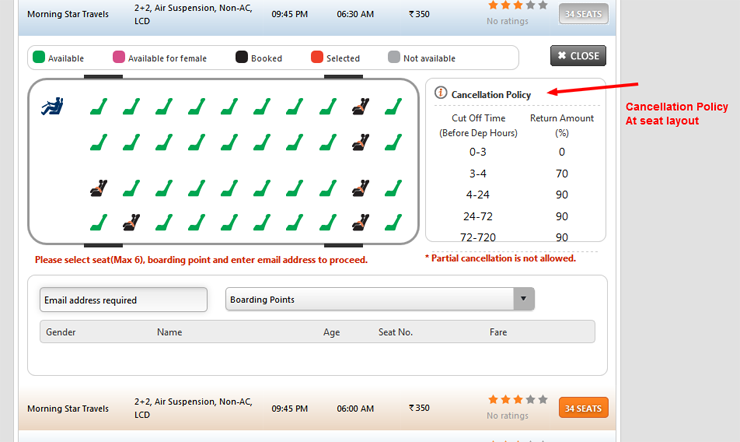The width and height of the screenshot is (740, 442).
Task: Click the Seat No. column header
Action: click(395, 332)
